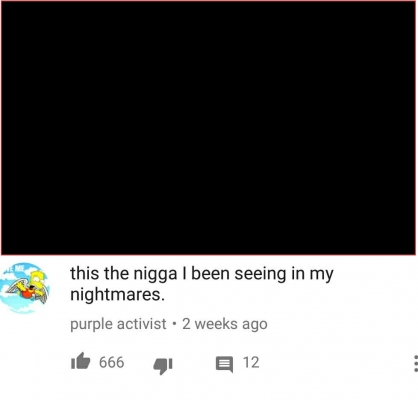Open replies via the speech bubble icon
418x400 pixels.
pos(224,364)
